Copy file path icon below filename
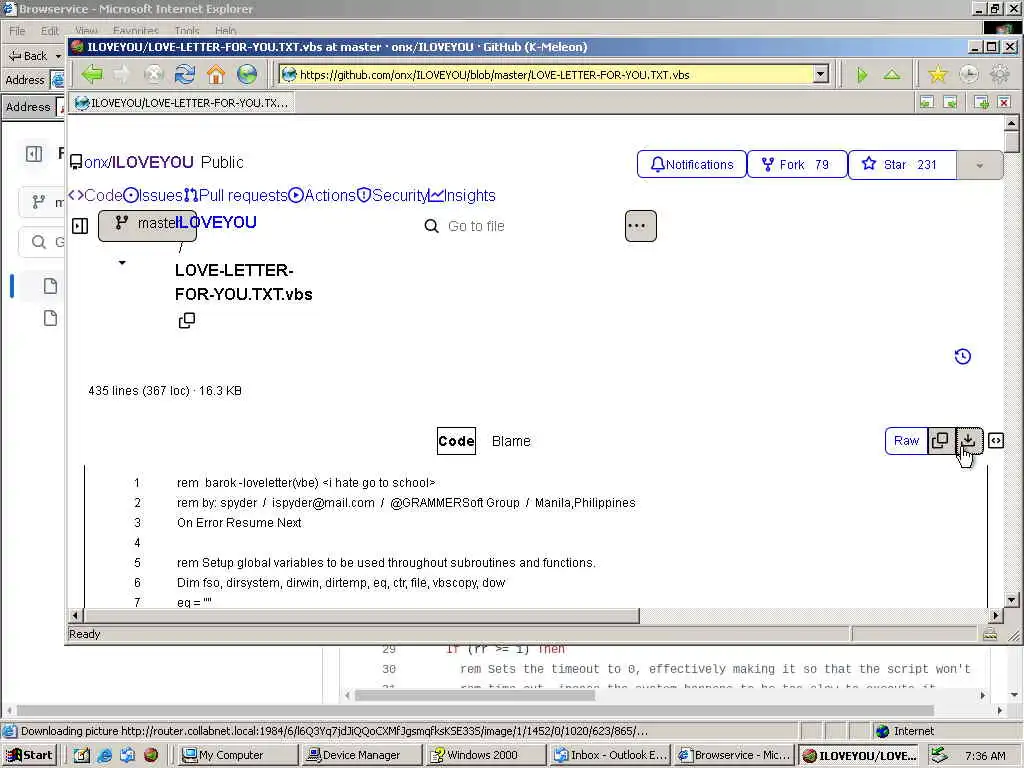This screenshot has width=1024, height=768. (x=187, y=321)
